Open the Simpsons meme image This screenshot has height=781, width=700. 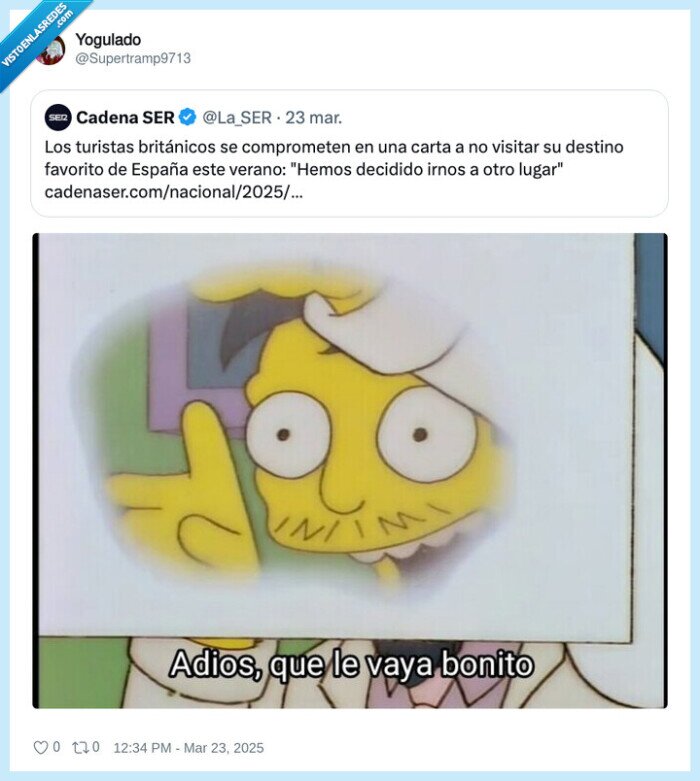point(350,470)
